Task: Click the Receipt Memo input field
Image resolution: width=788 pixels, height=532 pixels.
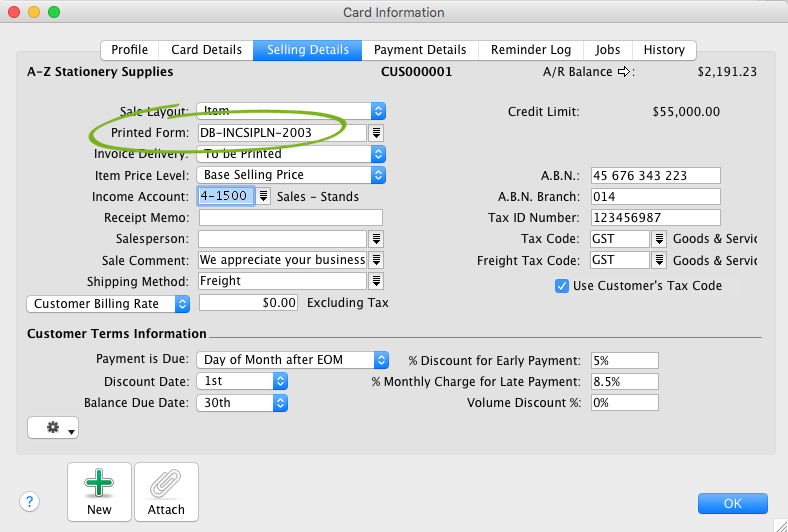Action: pos(290,218)
